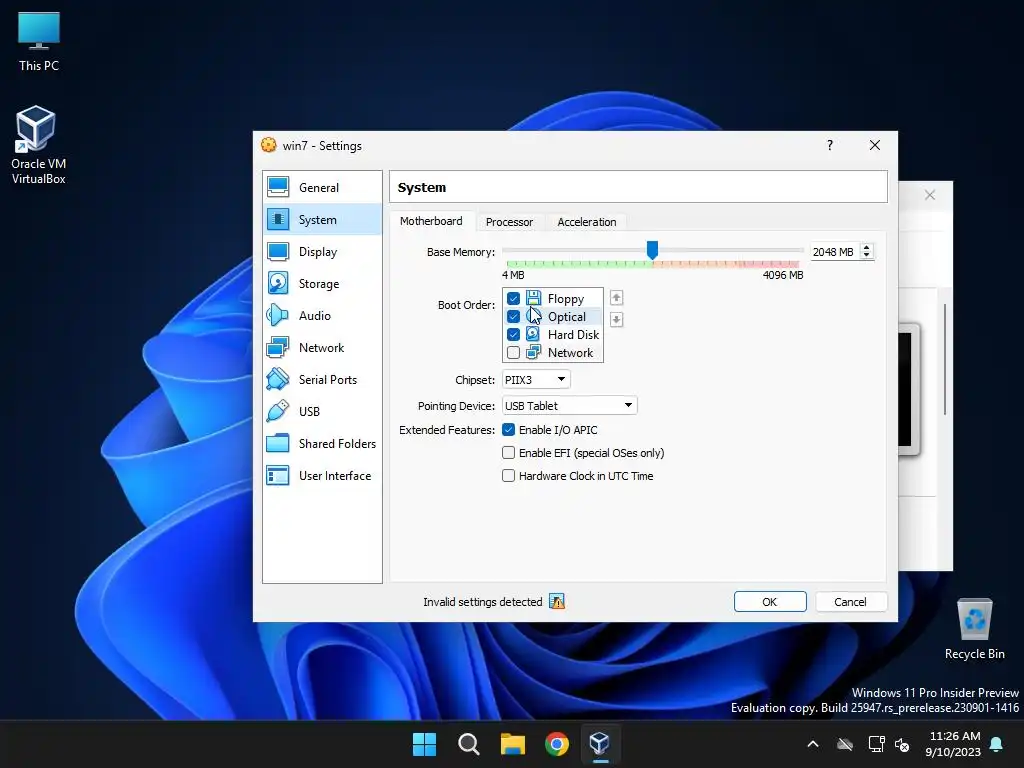Switch to the Processor tab

pos(509,222)
